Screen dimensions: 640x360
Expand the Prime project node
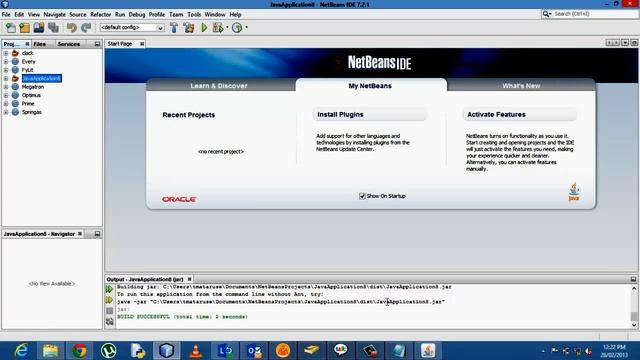pyautogui.click(x=6, y=104)
